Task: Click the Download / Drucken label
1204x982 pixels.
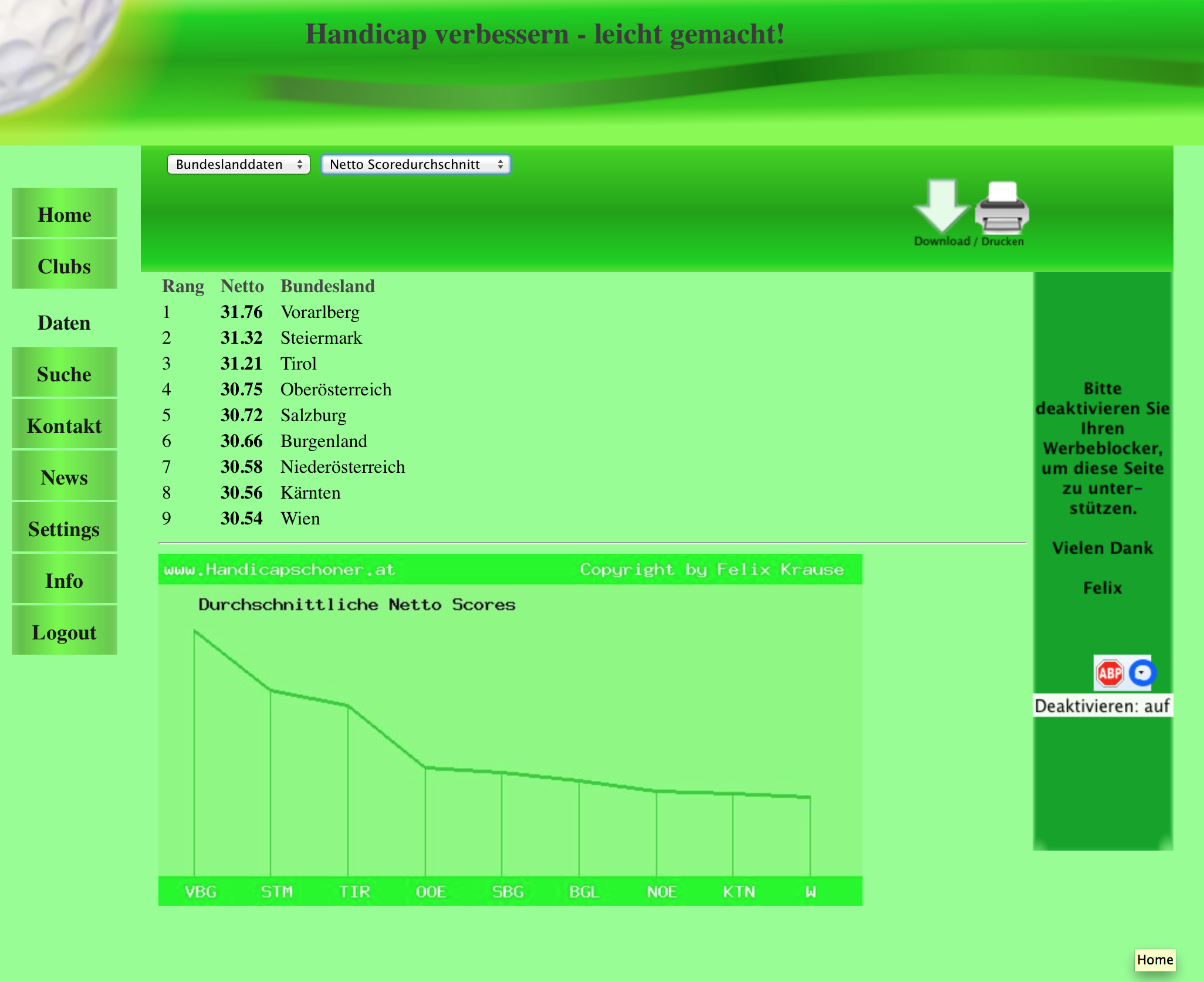Action: (x=969, y=241)
